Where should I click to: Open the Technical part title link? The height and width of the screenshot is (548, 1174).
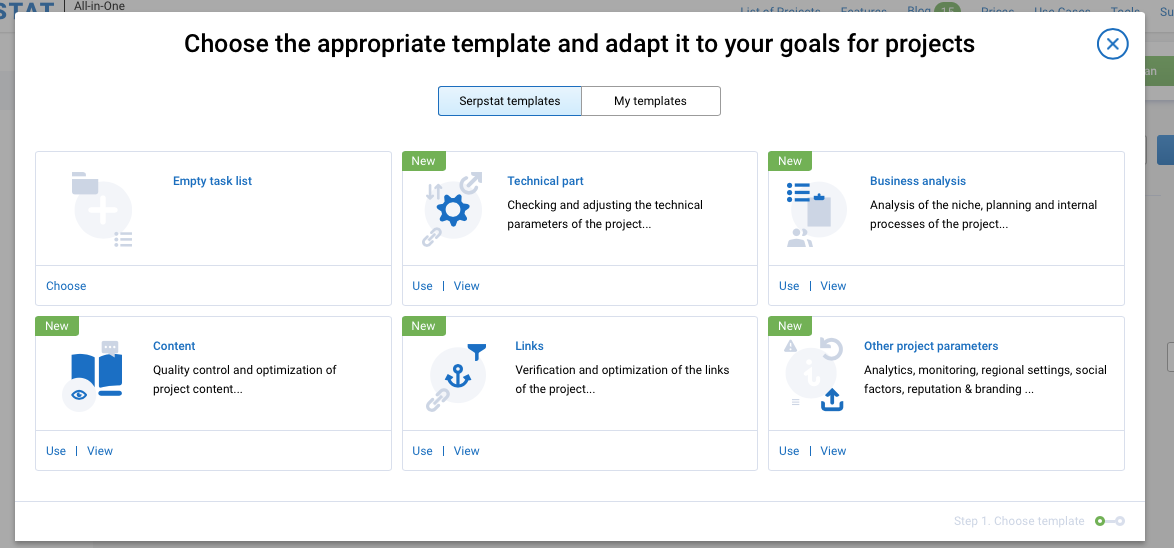545,181
